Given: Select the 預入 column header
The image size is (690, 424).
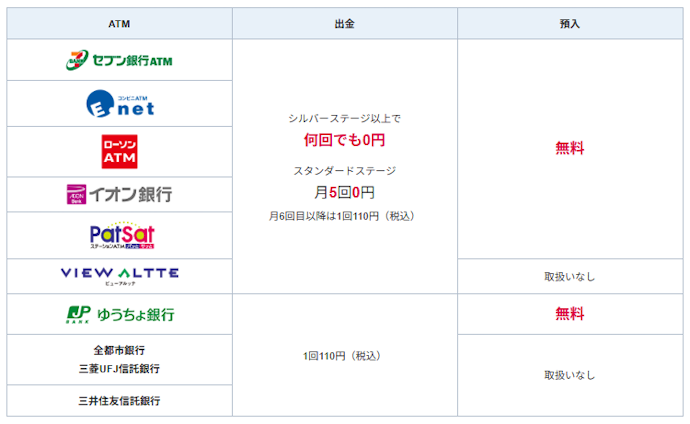Looking at the screenshot, I should click(570, 24).
